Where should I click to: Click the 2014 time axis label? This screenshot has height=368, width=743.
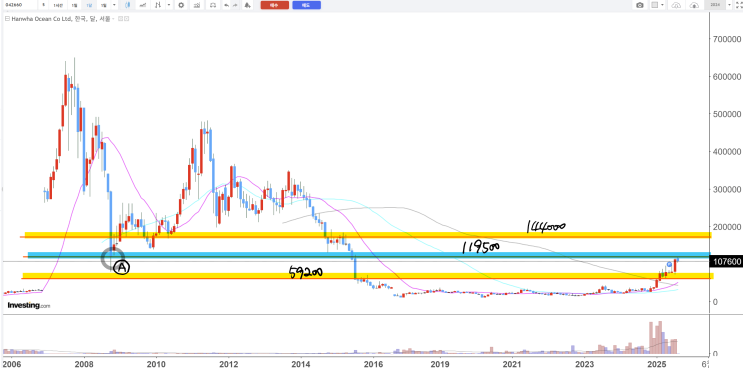point(300,363)
